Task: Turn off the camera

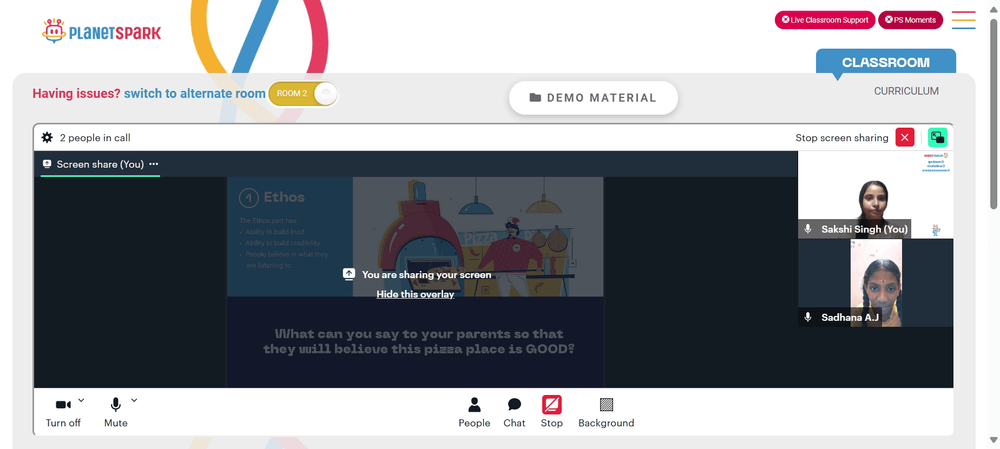Action: [63, 411]
